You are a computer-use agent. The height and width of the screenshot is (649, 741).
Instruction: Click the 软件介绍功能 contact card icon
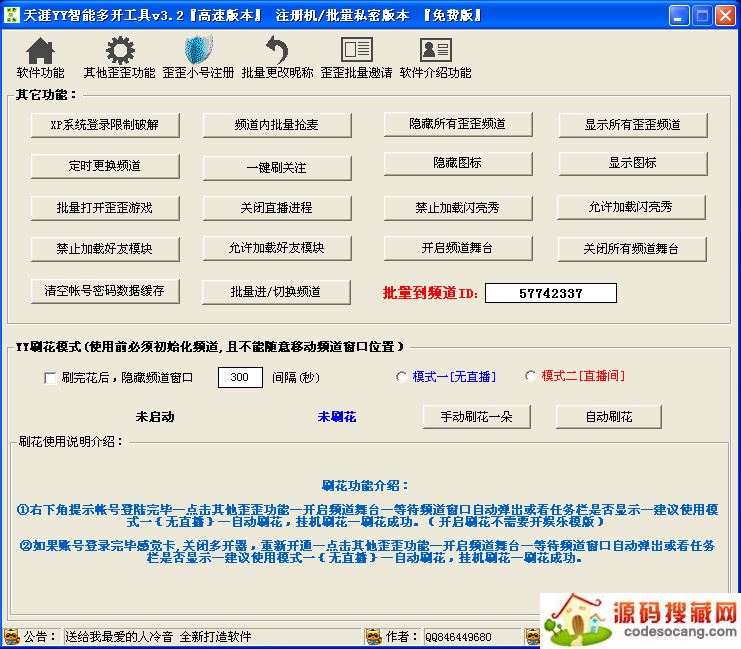click(x=435, y=51)
